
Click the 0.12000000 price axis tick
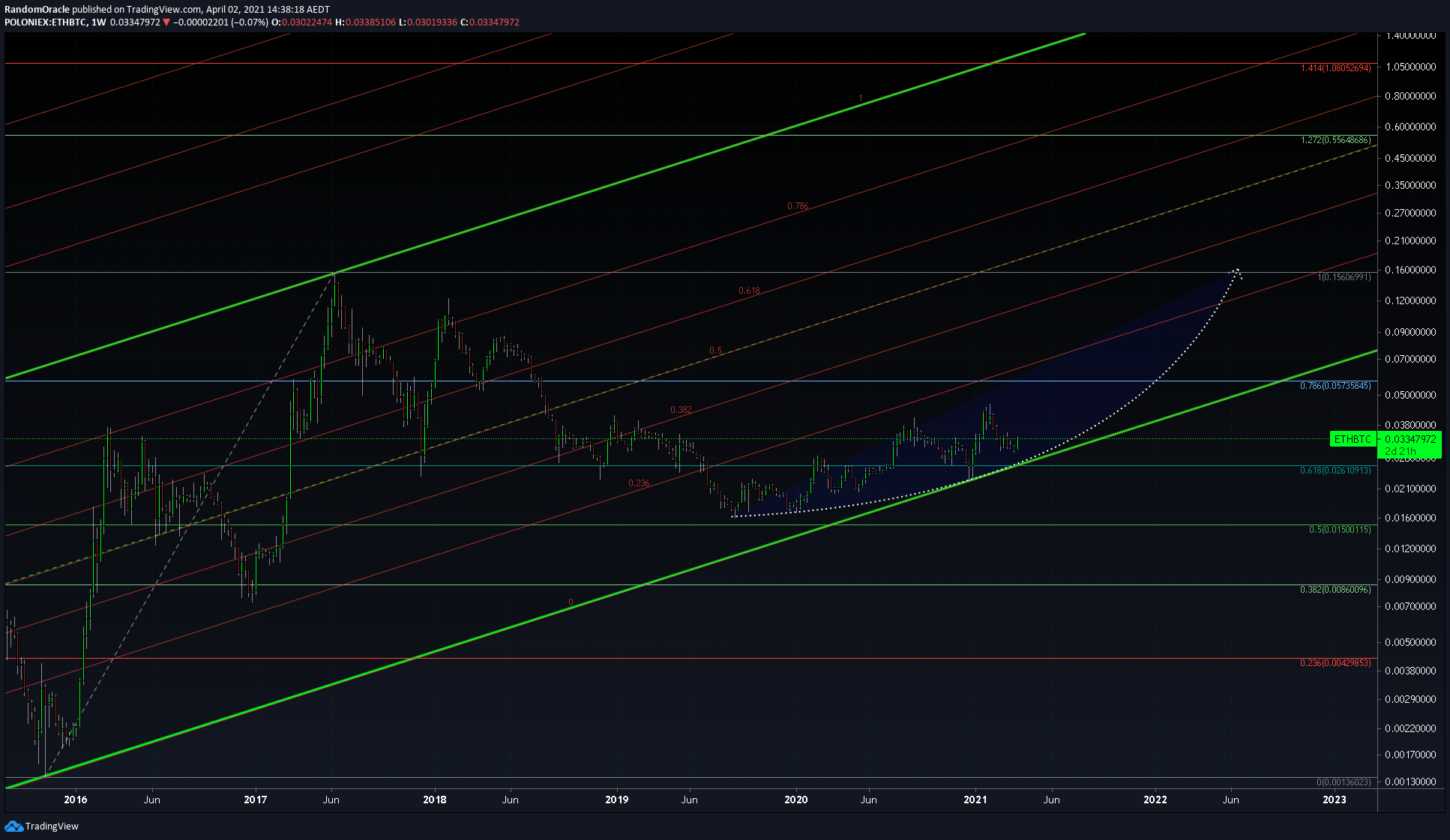pyautogui.click(x=1411, y=300)
